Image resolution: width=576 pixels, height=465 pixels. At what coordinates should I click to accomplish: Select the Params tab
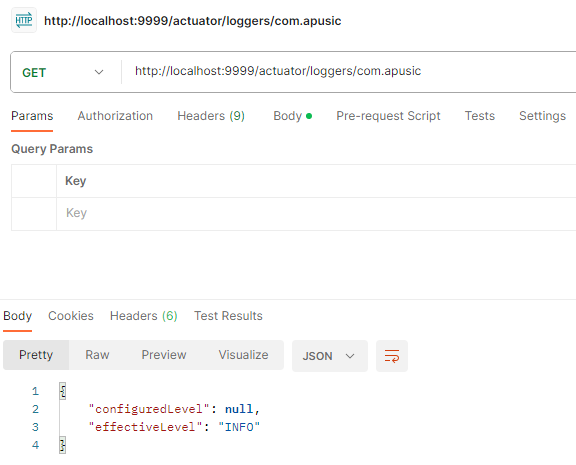[32, 116]
